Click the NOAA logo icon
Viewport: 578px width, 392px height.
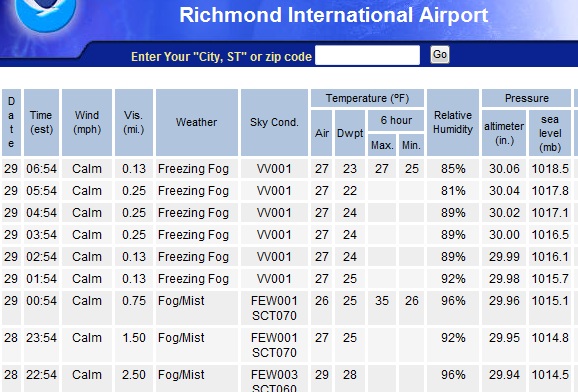[x=46, y=14]
